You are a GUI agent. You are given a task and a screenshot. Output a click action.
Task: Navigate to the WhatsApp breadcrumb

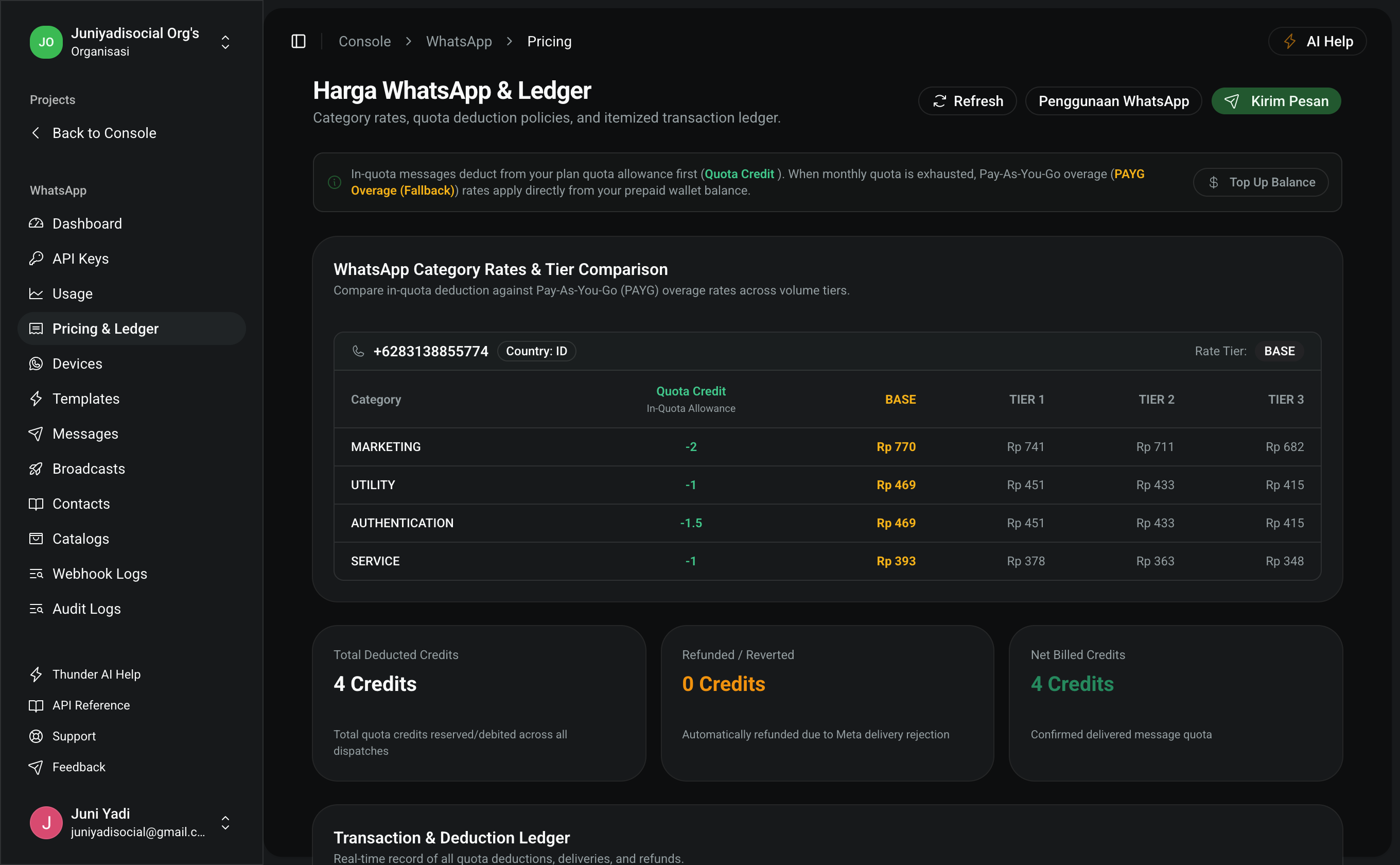tap(459, 41)
